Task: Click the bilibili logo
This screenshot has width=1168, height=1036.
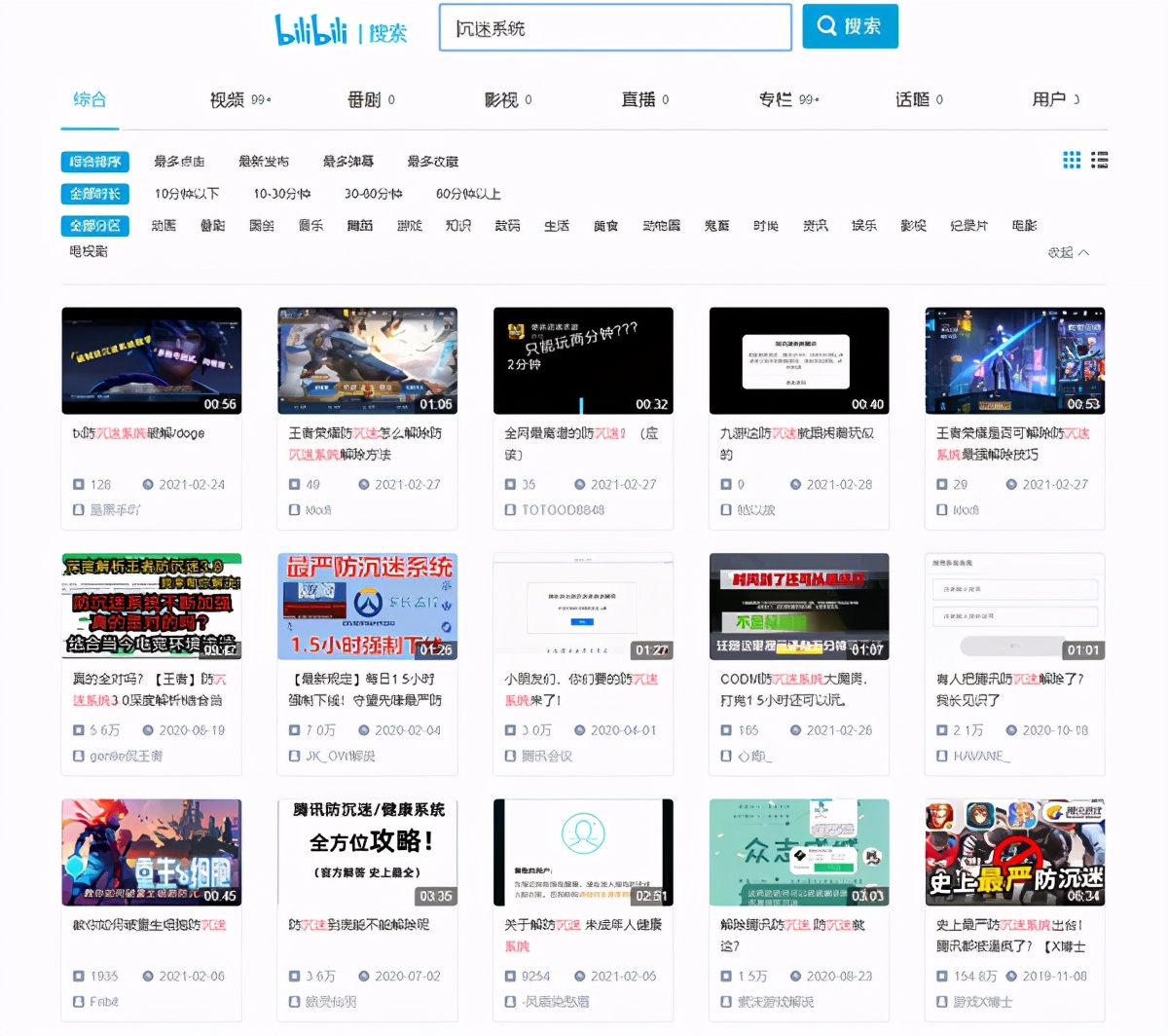Action: 311,29
